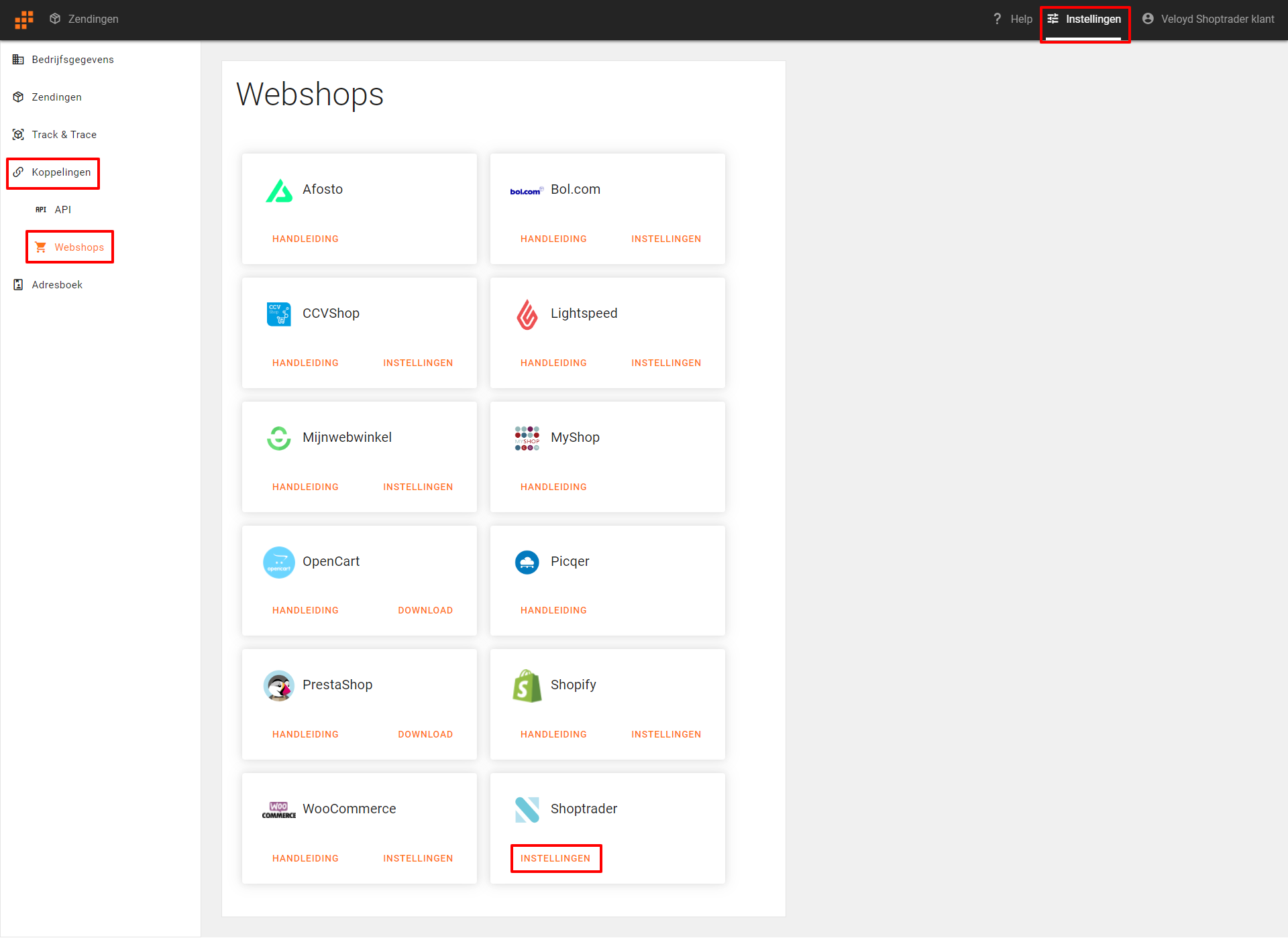Click the Bol.com logo

pos(527,191)
